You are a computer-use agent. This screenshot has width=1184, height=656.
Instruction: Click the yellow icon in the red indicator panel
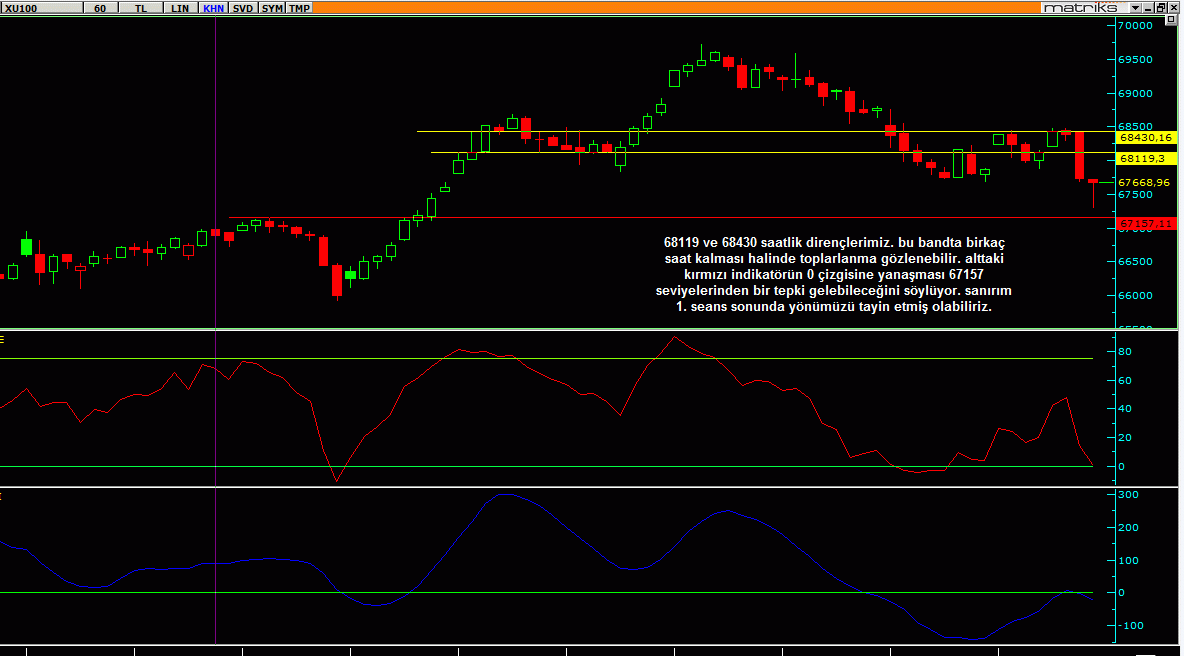pos(3,339)
